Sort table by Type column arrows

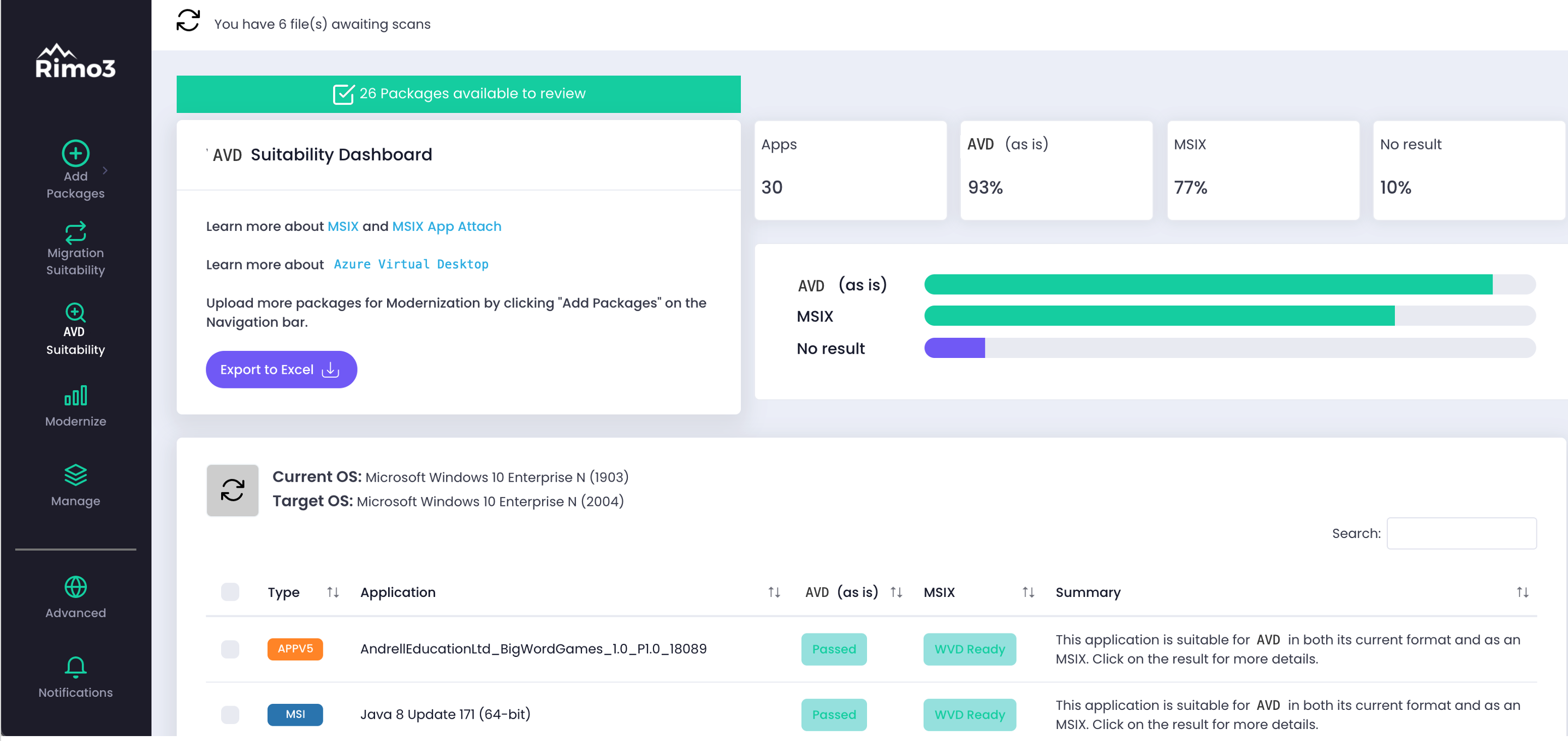(x=332, y=593)
